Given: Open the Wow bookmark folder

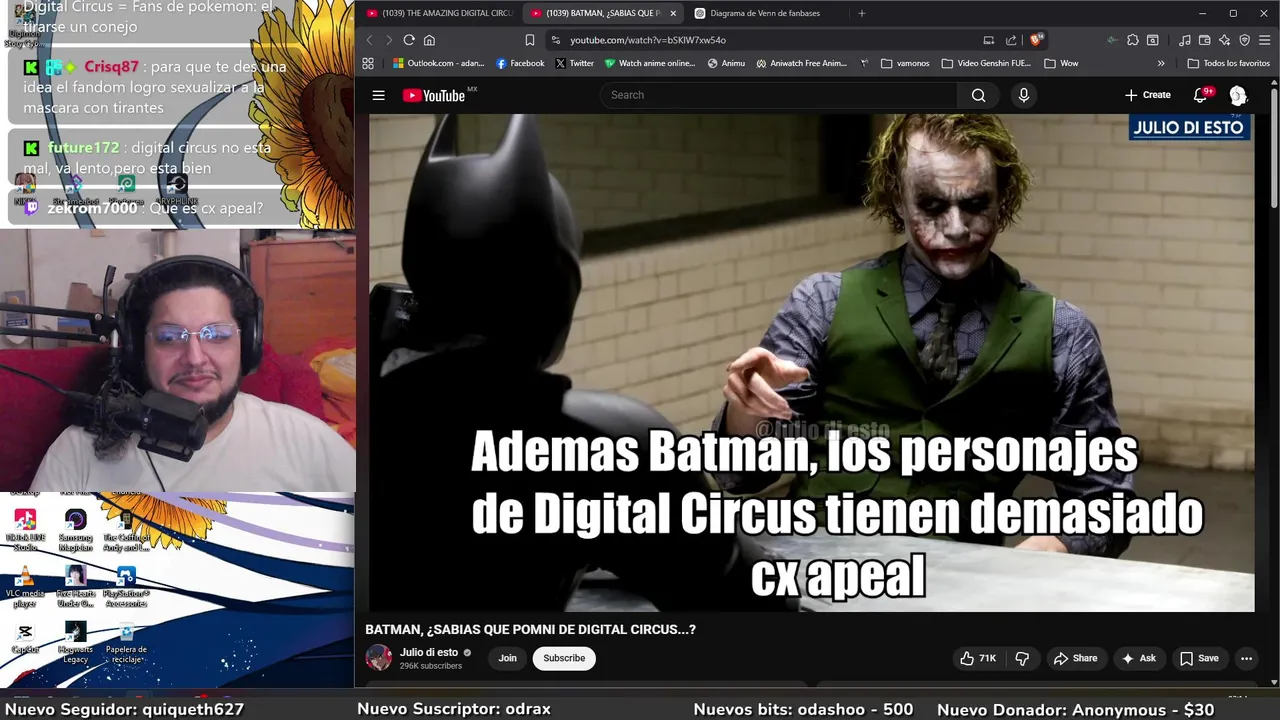Looking at the screenshot, I should 1061,63.
